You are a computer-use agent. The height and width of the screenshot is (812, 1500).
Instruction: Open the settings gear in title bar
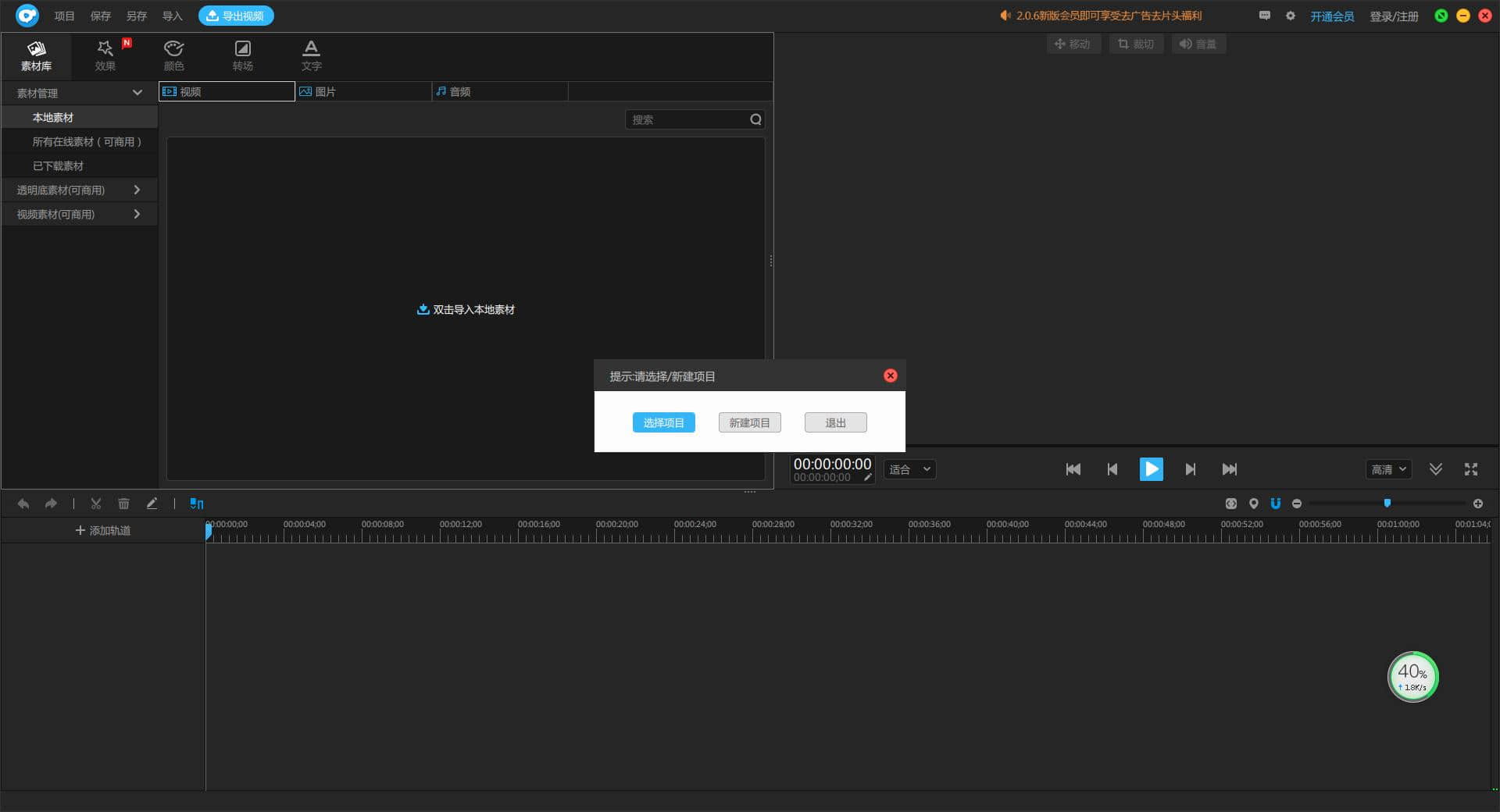pyautogui.click(x=1290, y=16)
